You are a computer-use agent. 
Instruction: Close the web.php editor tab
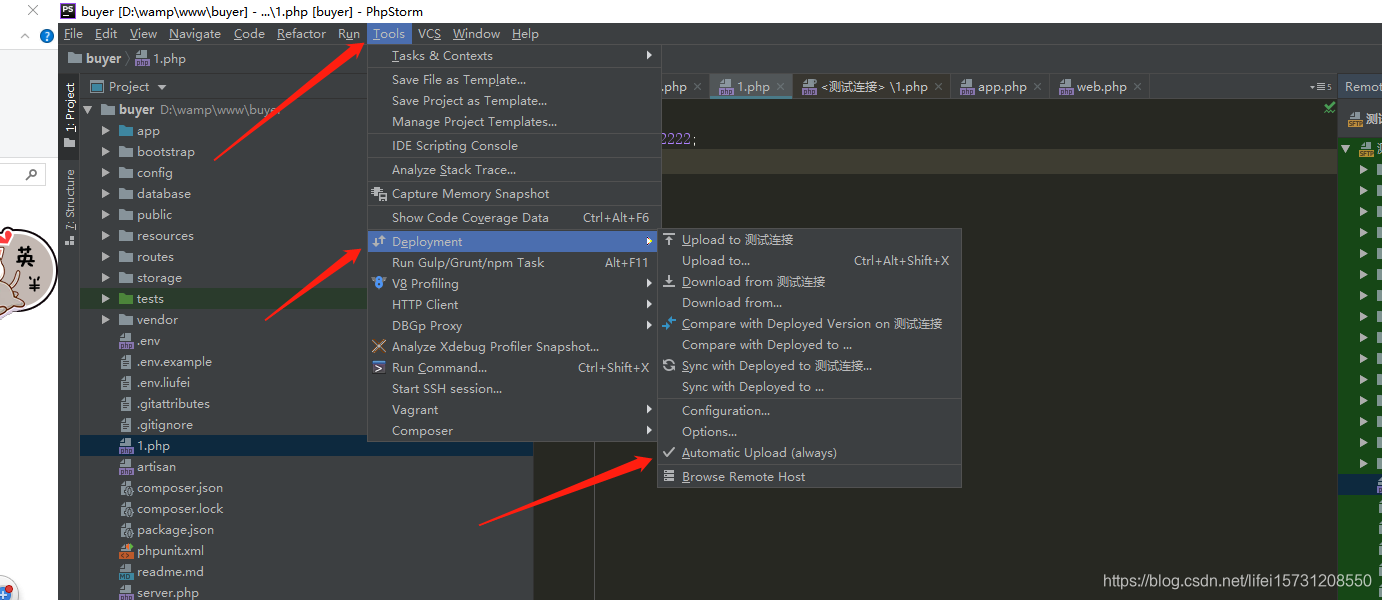pyautogui.click(x=1138, y=87)
